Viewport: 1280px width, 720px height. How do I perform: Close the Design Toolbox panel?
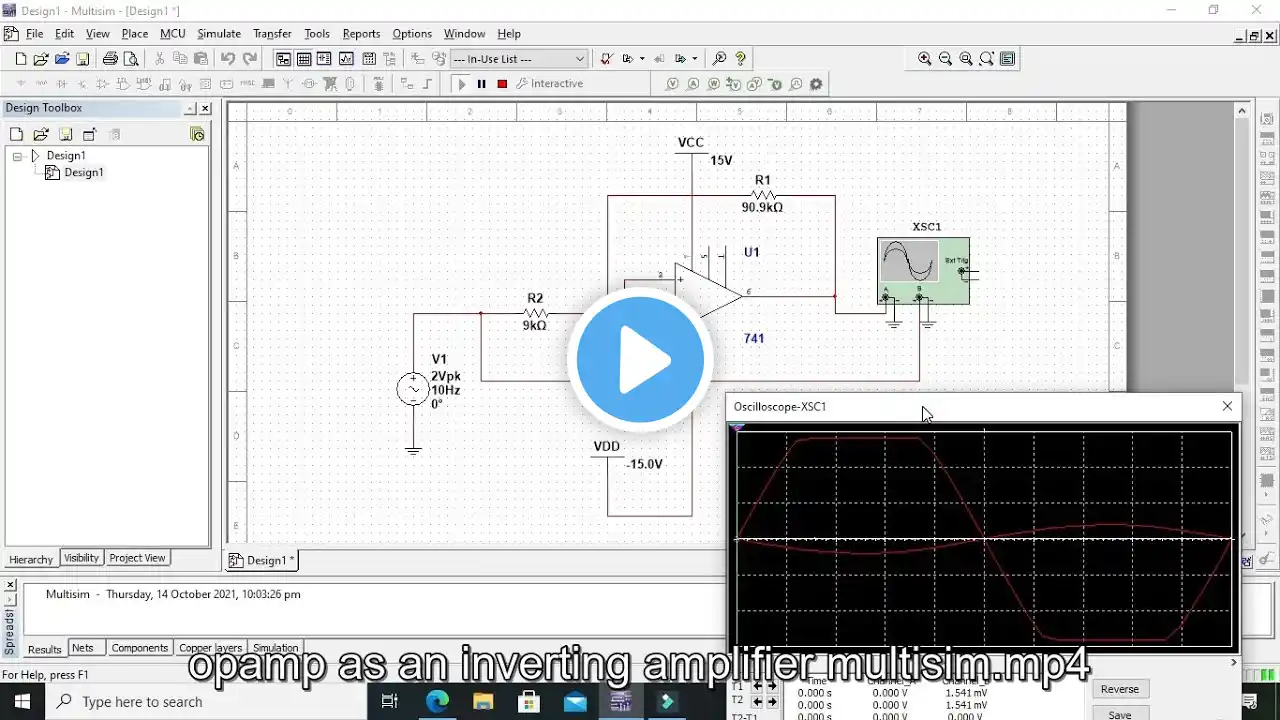(x=206, y=108)
